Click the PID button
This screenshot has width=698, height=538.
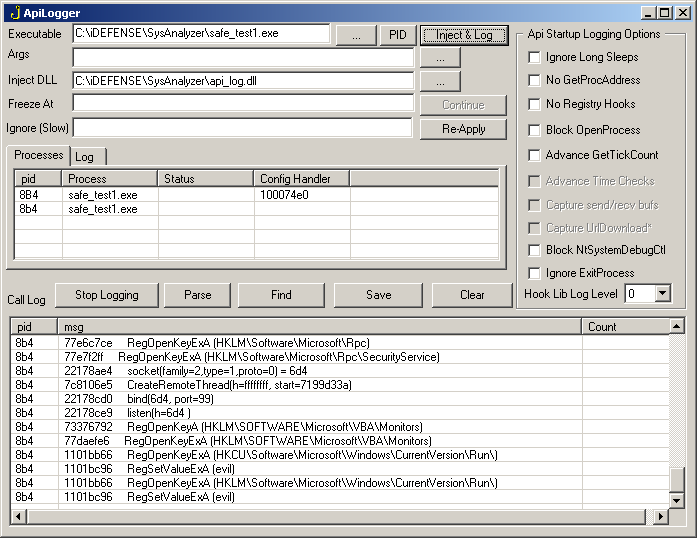tap(397, 35)
